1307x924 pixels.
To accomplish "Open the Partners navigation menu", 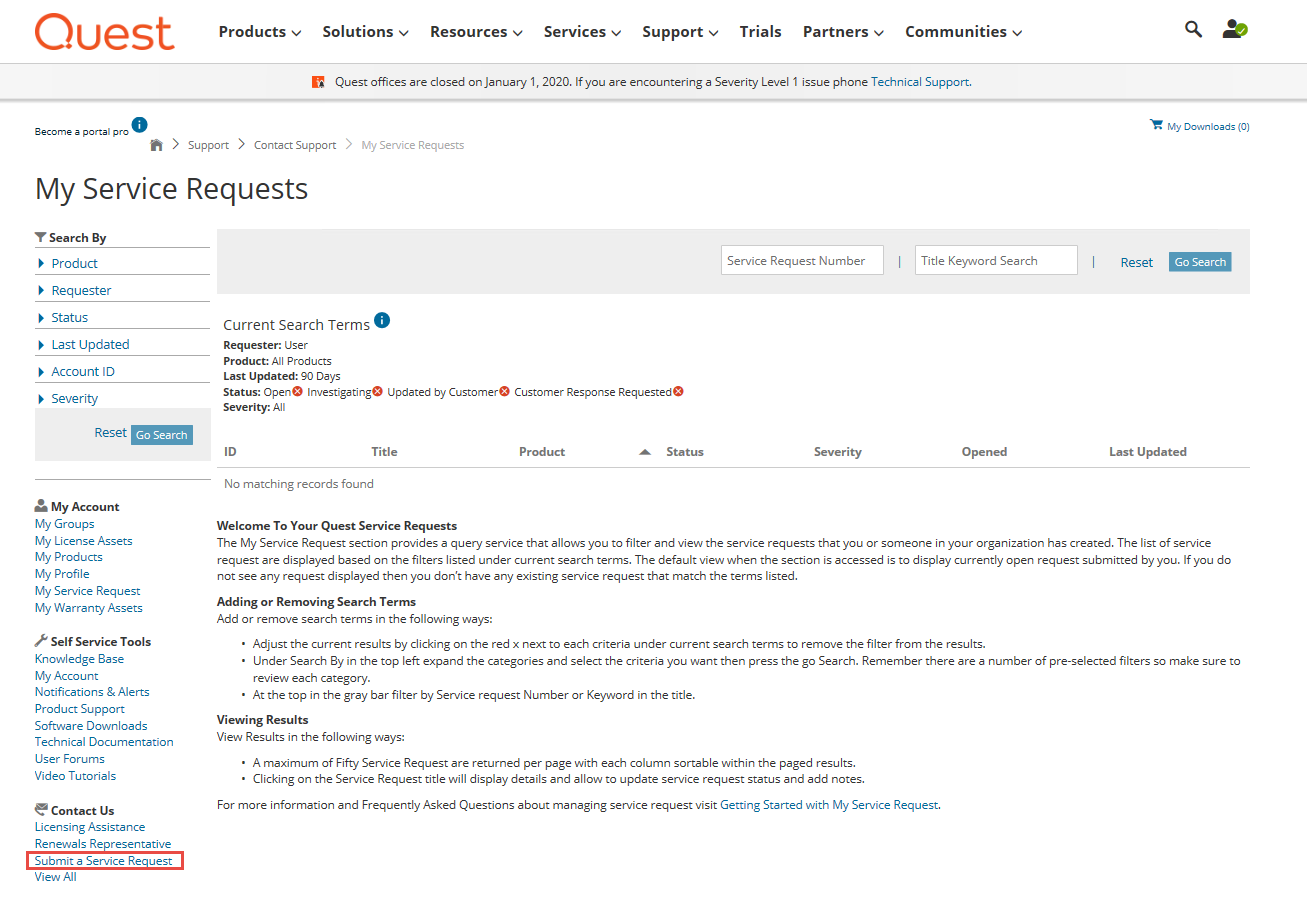I will [843, 32].
